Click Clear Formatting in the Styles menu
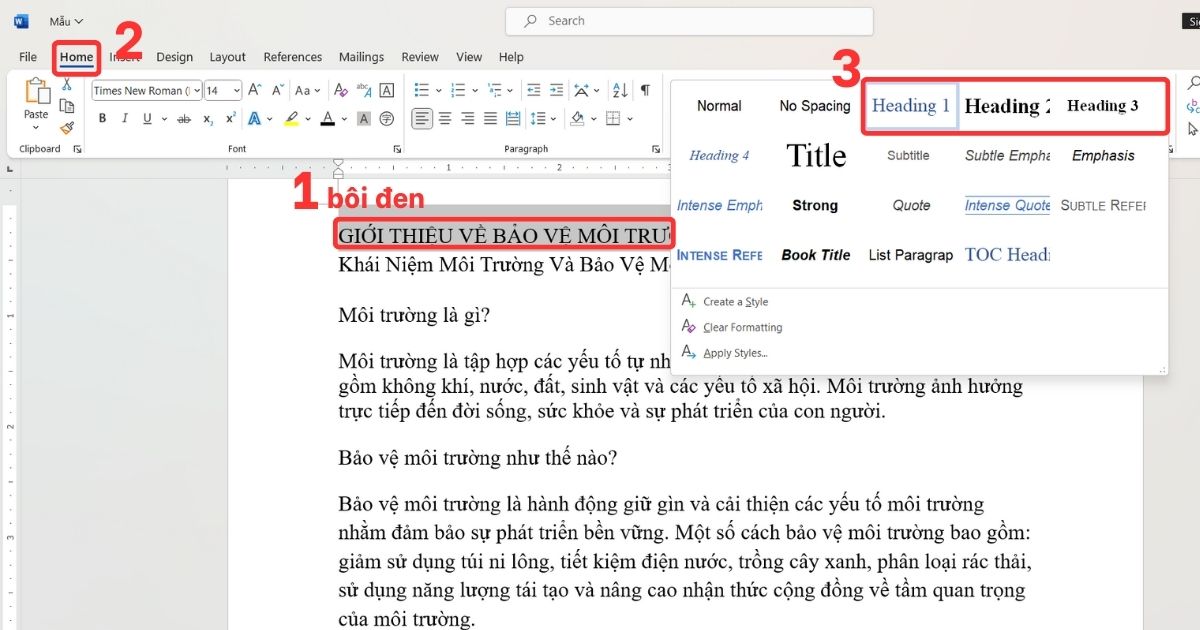The width and height of the screenshot is (1200, 630). (741, 327)
